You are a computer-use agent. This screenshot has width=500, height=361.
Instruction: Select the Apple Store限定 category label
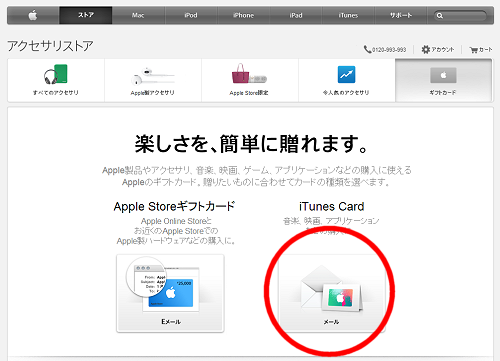pyautogui.click(x=249, y=93)
